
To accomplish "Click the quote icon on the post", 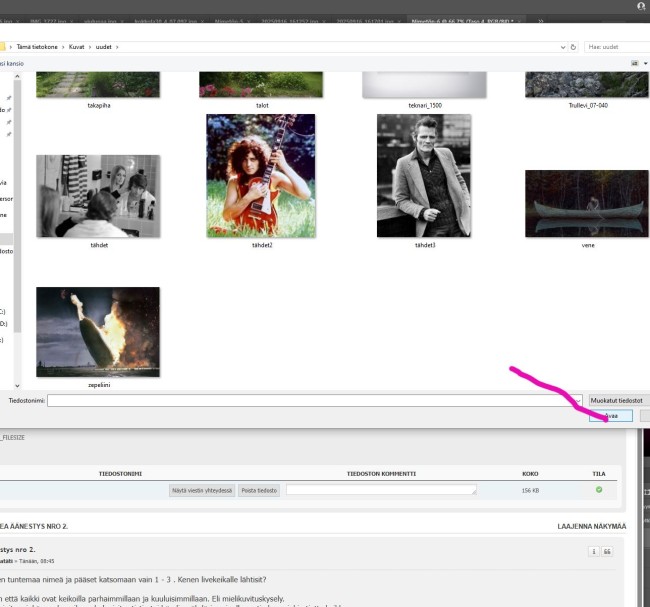I will [x=607, y=551].
